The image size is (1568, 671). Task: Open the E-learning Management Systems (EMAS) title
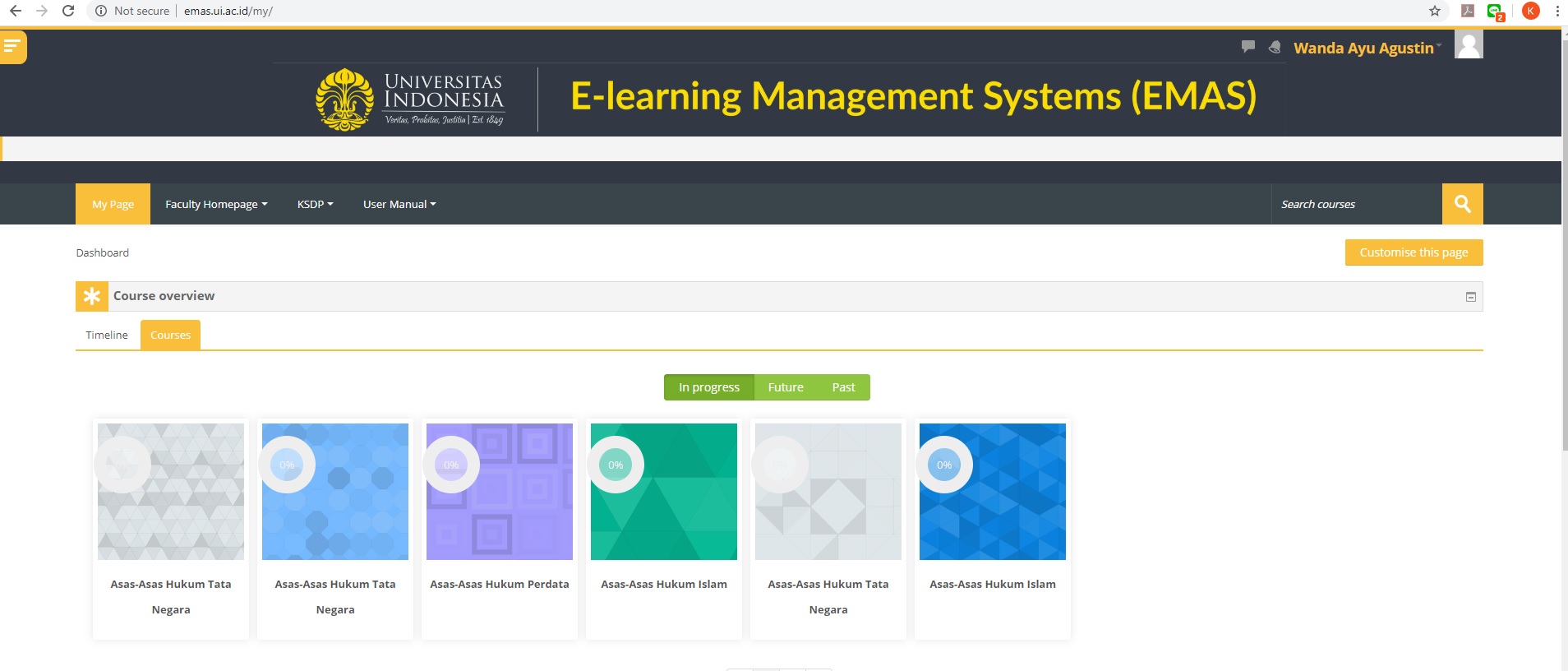(914, 96)
